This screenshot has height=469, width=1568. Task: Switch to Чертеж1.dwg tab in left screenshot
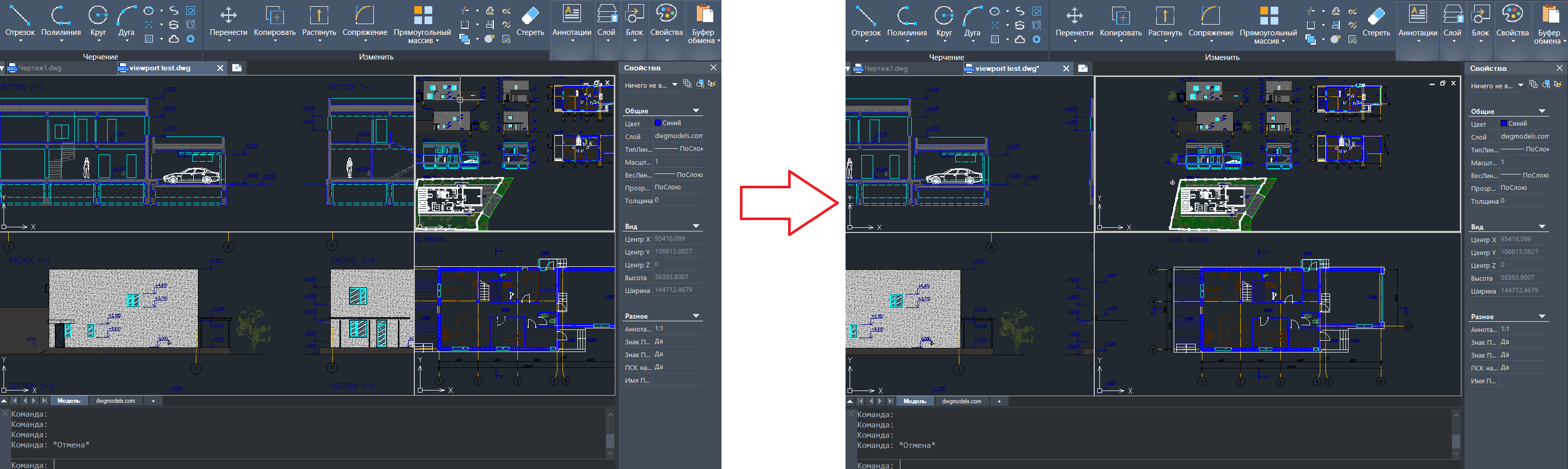39,68
